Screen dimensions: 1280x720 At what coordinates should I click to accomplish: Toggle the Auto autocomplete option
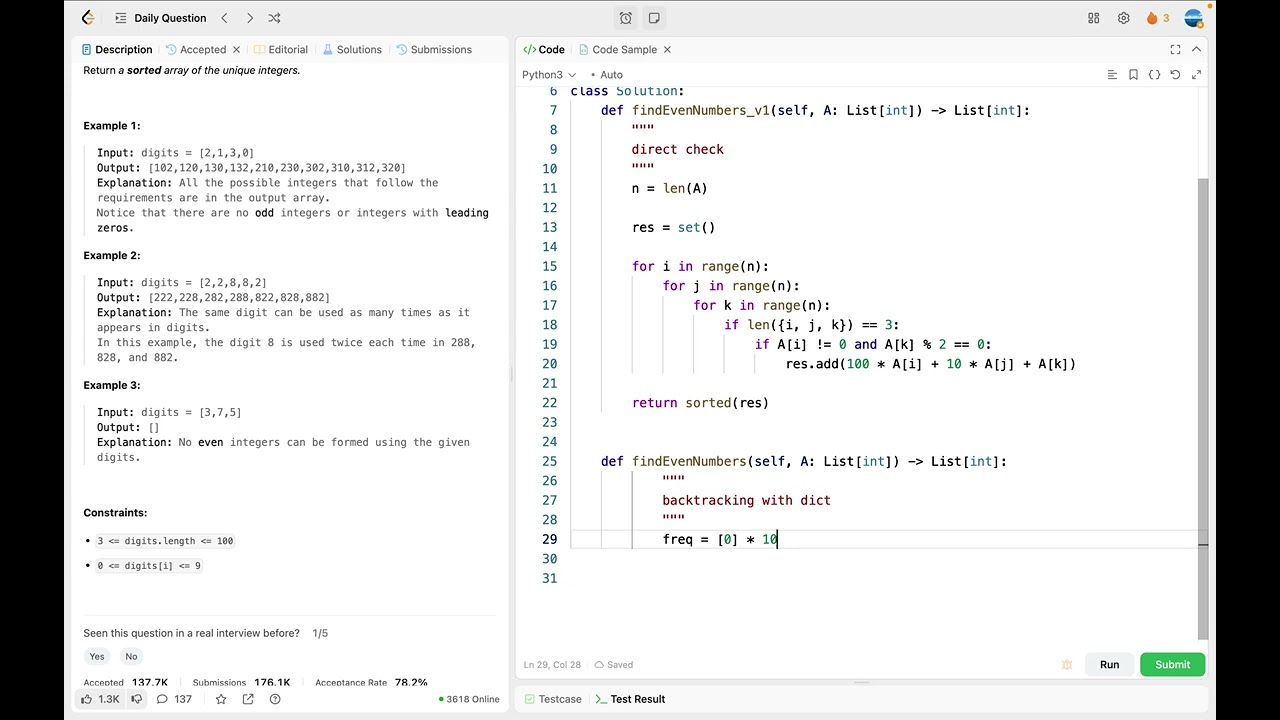click(607, 75)
